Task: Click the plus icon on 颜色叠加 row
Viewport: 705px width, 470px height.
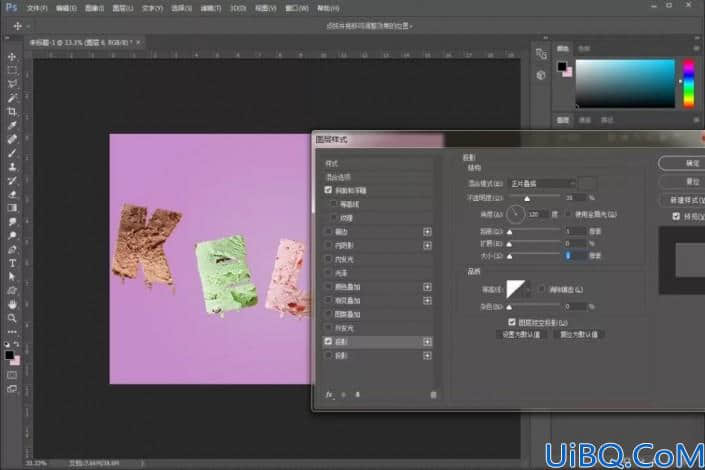Action: pyautogui.click(x=427, y=287)
